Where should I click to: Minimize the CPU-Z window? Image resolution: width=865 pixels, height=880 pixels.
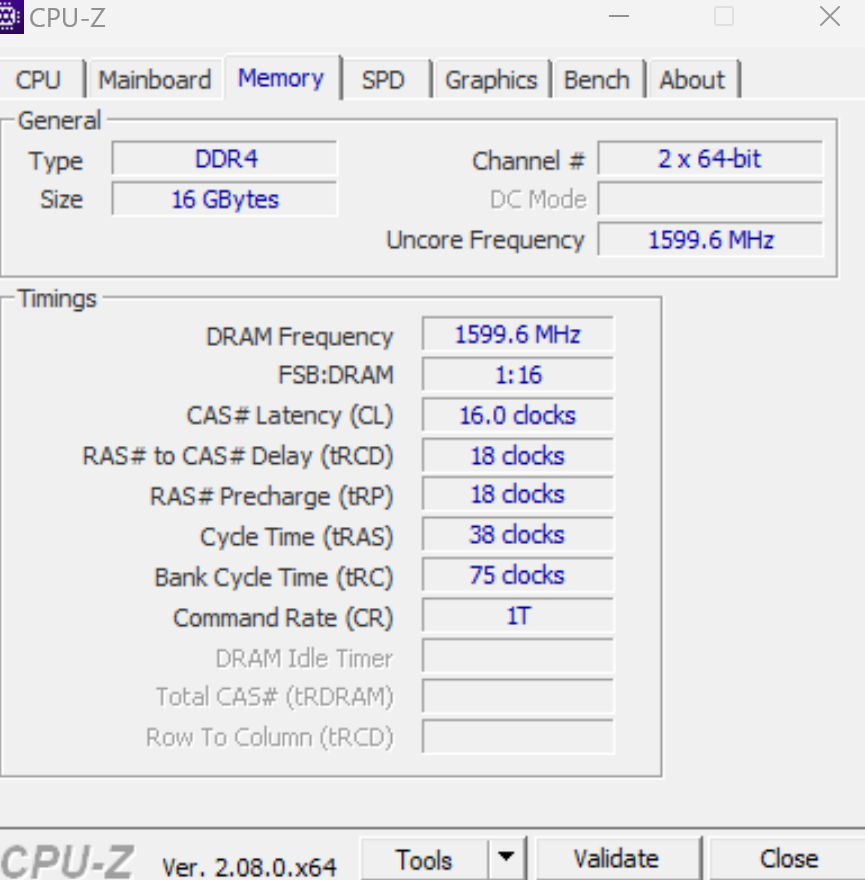(619, 17)
